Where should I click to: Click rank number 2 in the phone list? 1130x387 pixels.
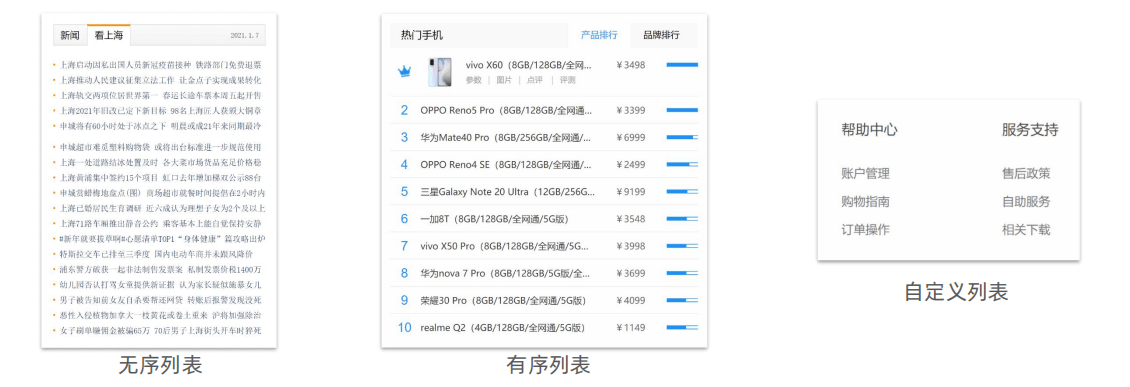tap(404, 110)
